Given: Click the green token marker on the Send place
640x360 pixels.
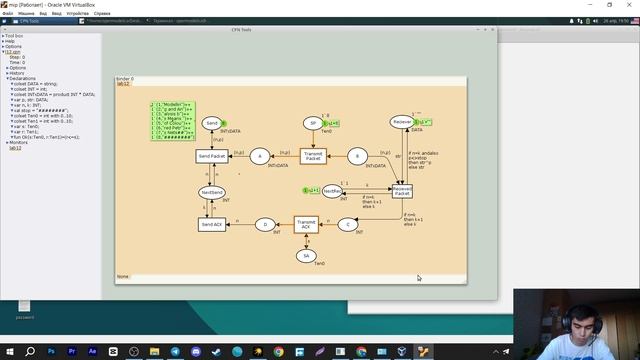Looking at the screenshot, I should click(224, 123).
